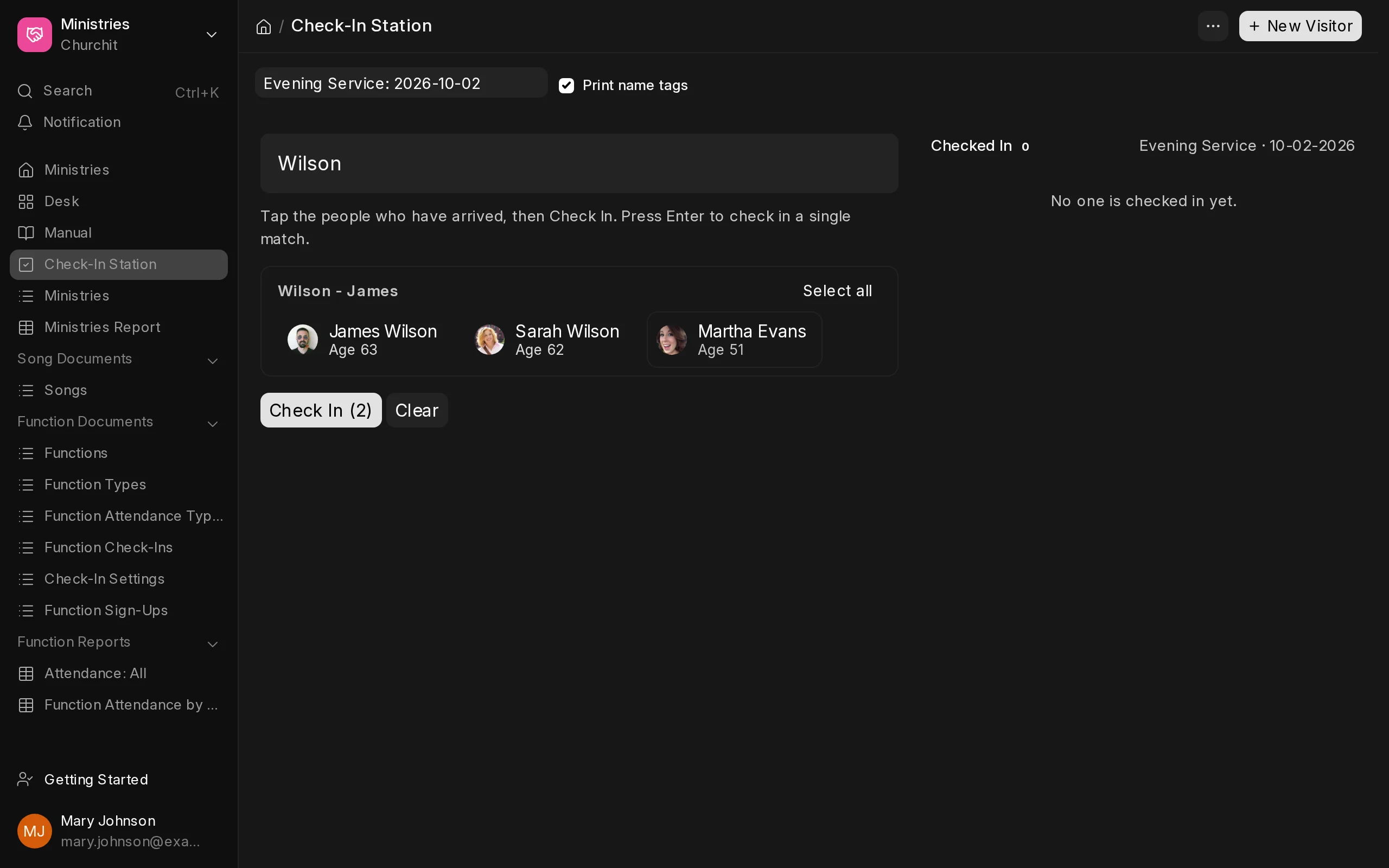This screenshot has width=1389, height=868.
Task: Open Ministries Report table icon
Action: [x=26, y=327]
